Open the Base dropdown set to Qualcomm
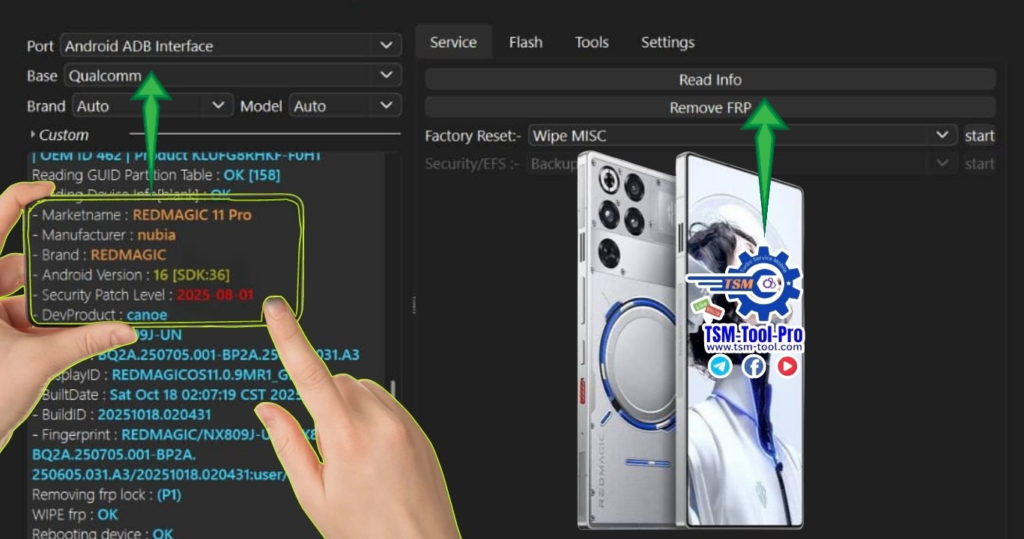 (x=232, y=76)
